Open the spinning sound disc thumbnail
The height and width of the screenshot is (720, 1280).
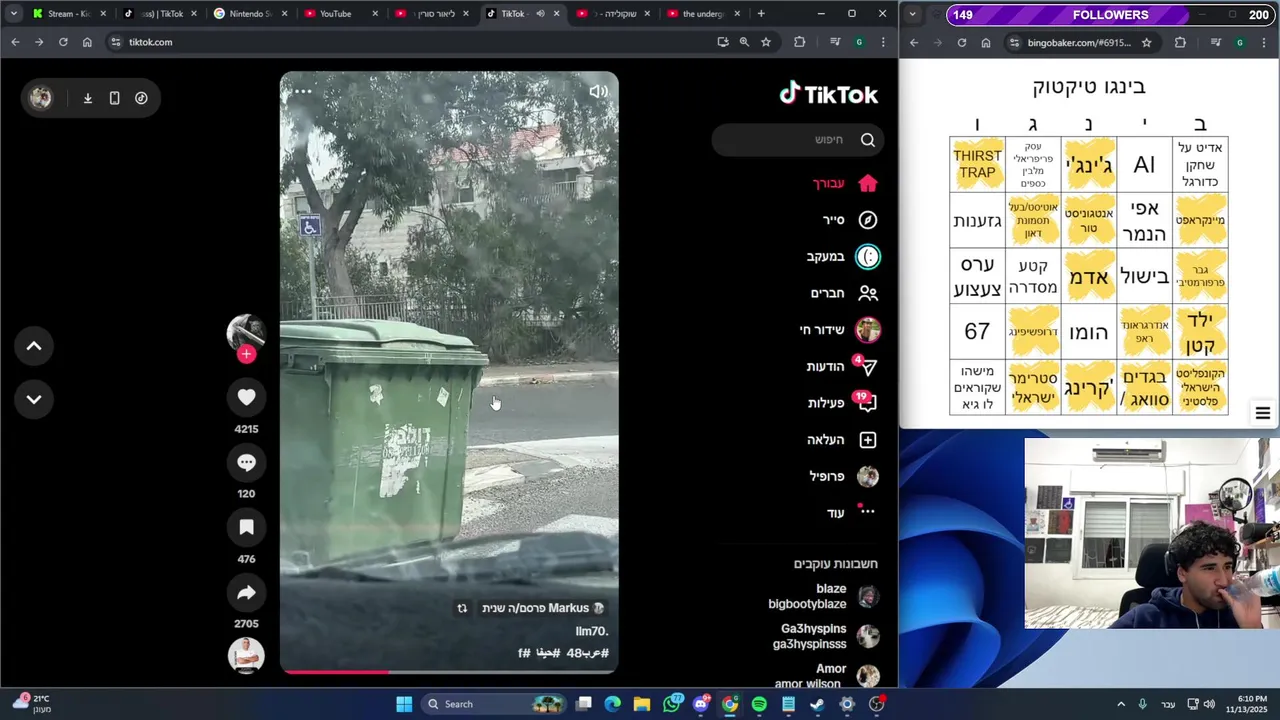[x=246, y=655]
